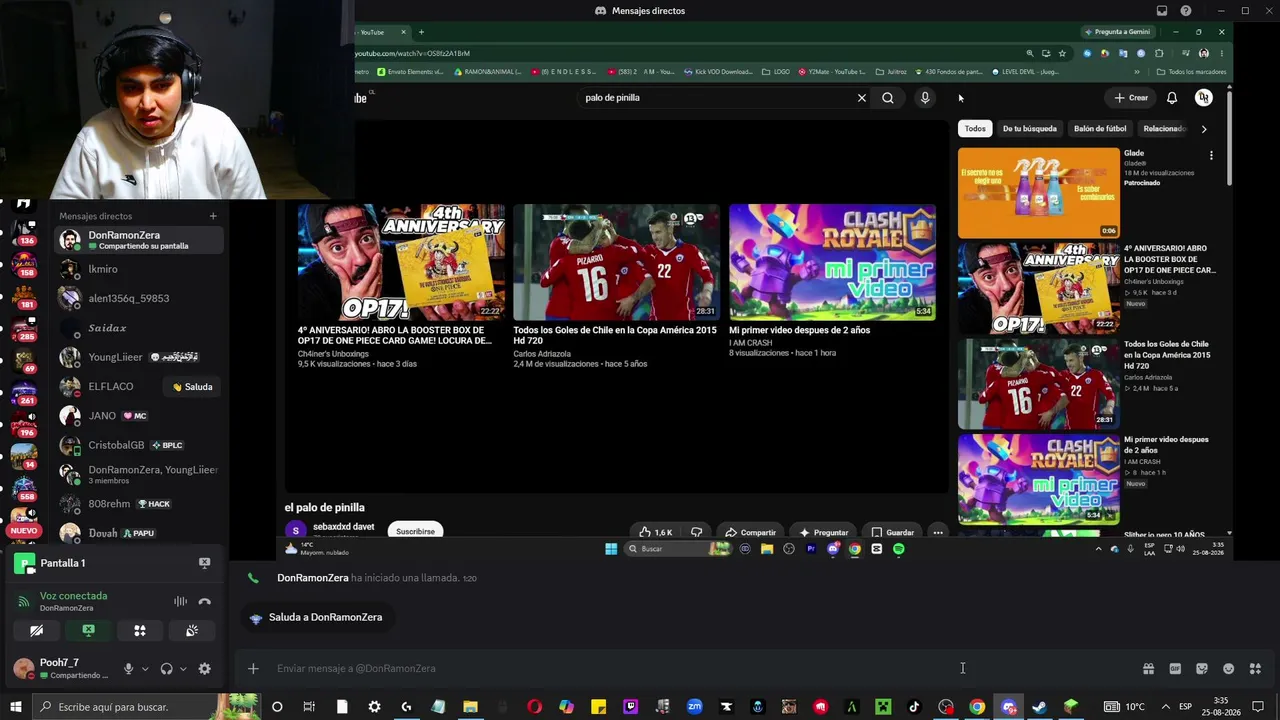Select the Balón de fútbol chip
Screen dimensions: 1280x720
click(1100, 129)
